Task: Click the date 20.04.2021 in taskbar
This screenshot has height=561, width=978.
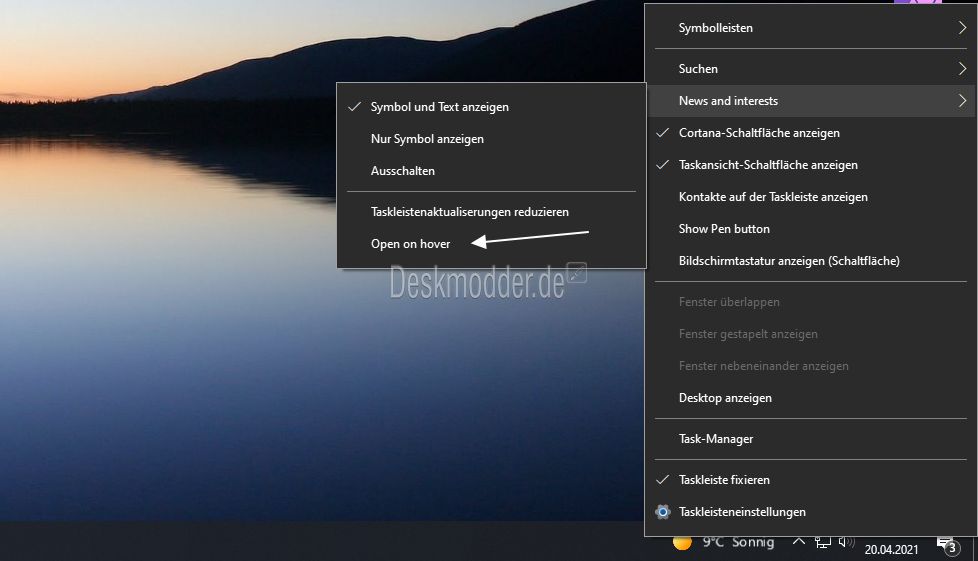Action: (891, 549)
